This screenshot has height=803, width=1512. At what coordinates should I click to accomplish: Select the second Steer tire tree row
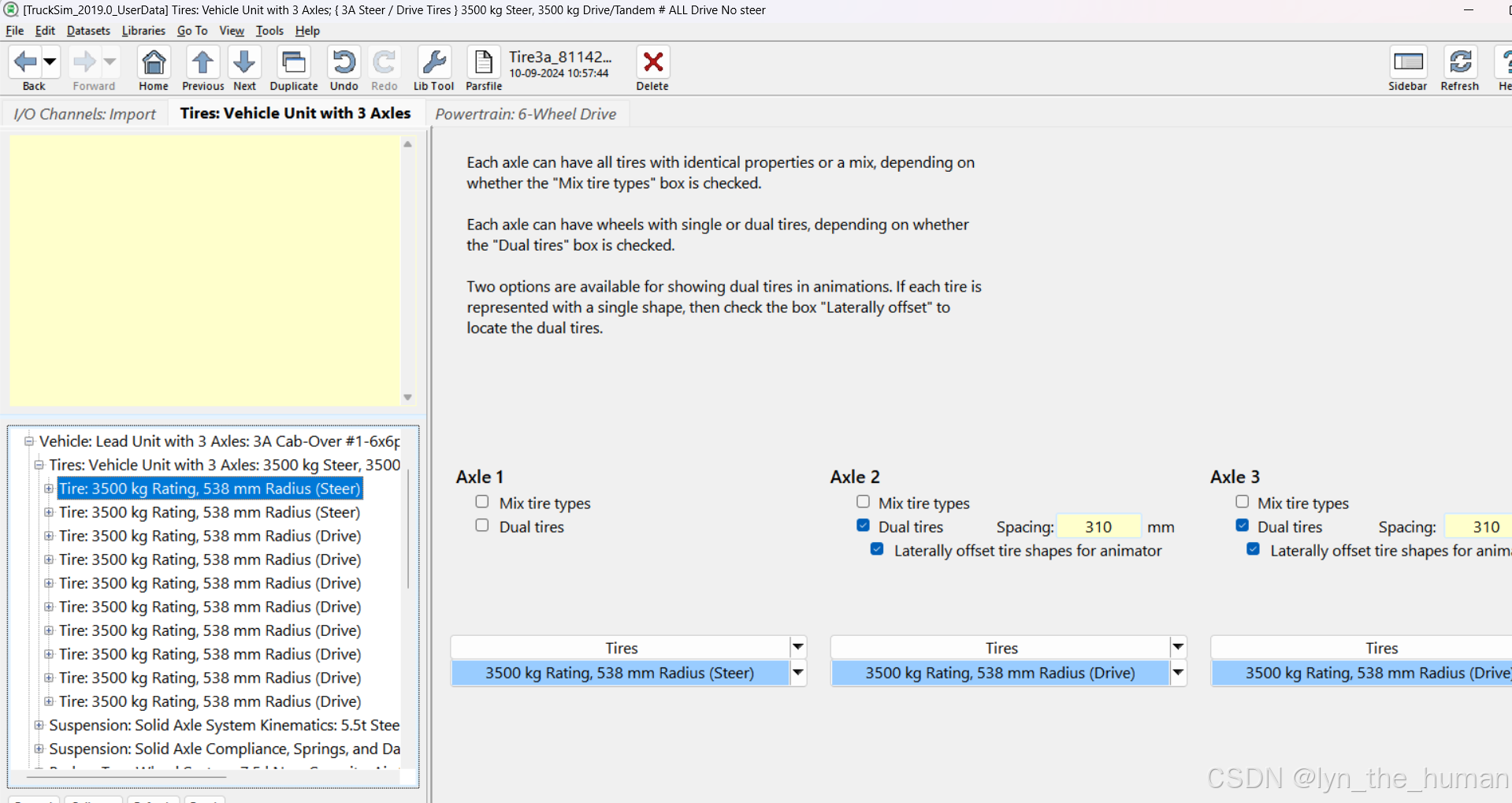pos(210,512)
